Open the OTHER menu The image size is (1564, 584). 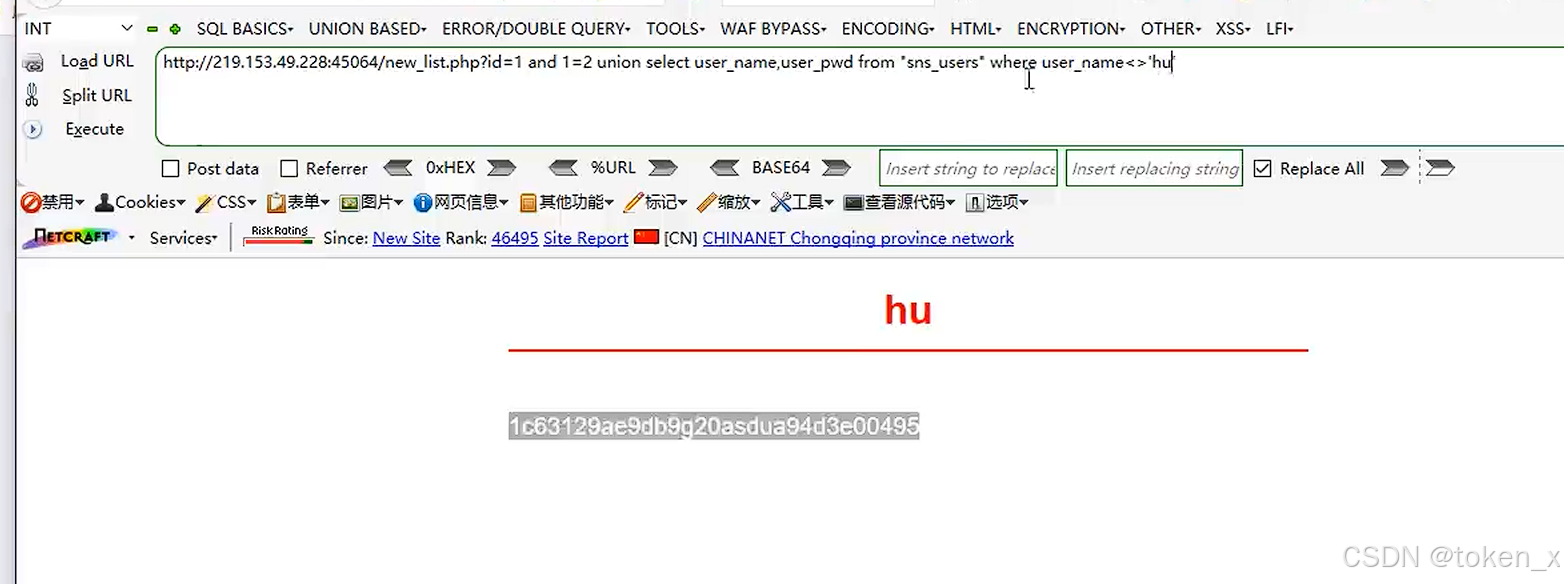(x=1171, y=29)
